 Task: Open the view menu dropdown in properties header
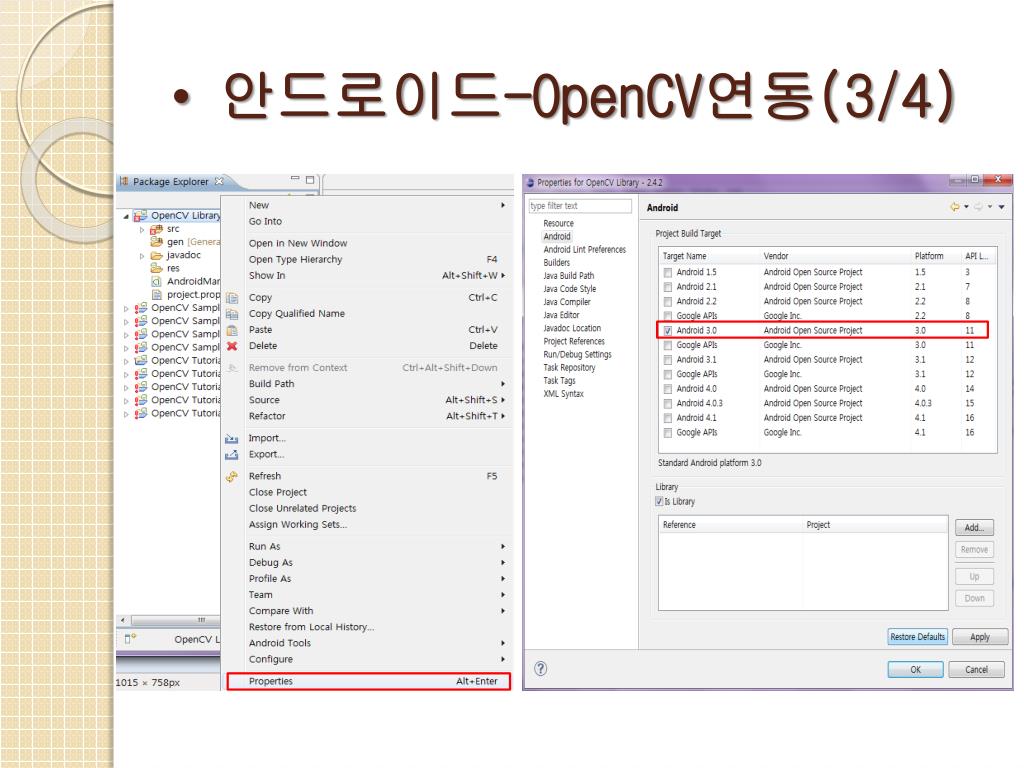1001,207
